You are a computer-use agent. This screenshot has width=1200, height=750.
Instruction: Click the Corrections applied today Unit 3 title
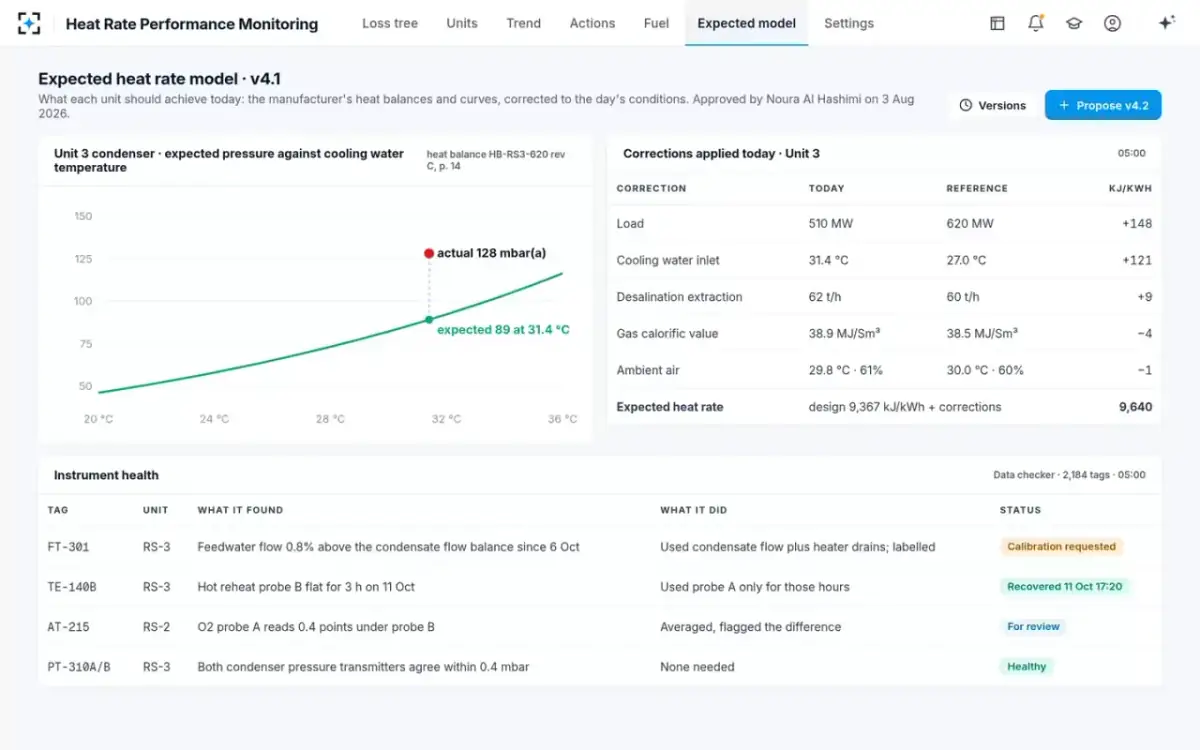tap(721, 153)
